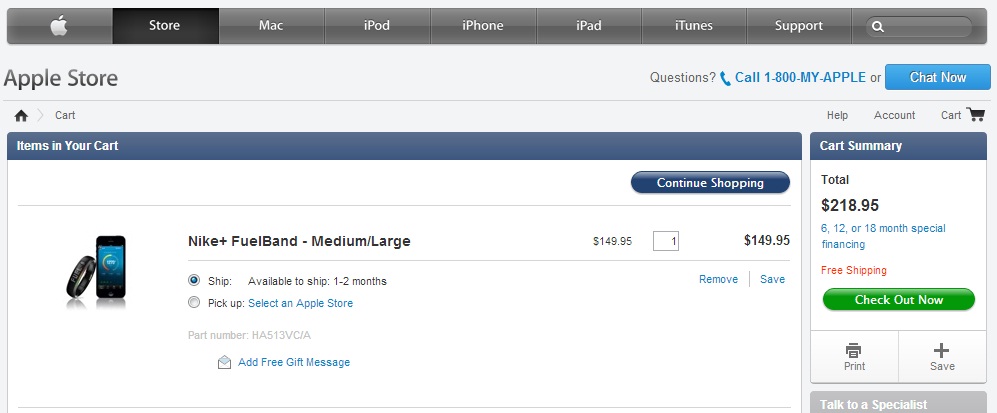Click the Apple logo in navigation bar

point(59,26)
